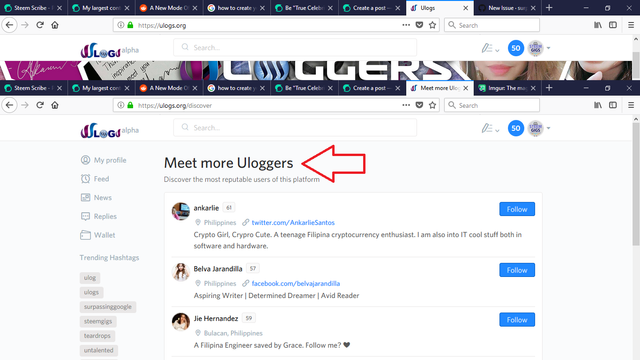Open page actions dots in upper window address bar
Screen dimensions: 640x360
tap(406, 25)
